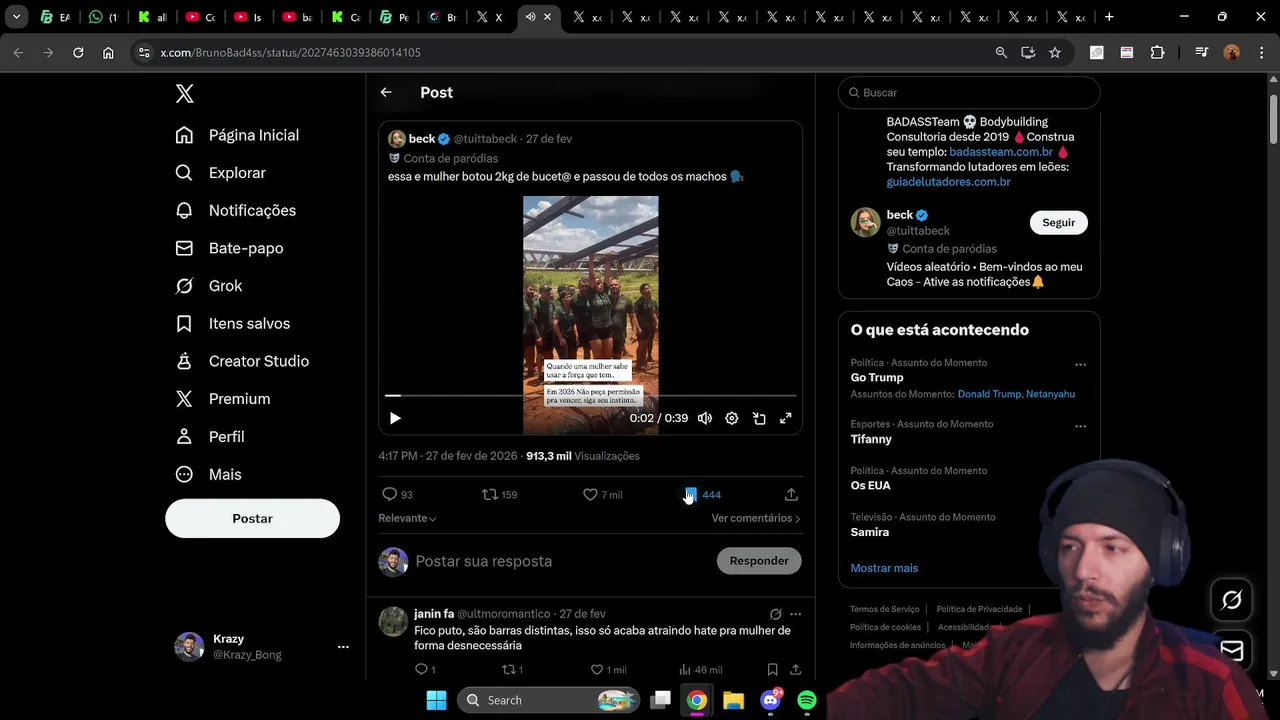The width and height of the screenshot is (1280, 720).
Task: Expand the Mais menu in sidebar
Action: 208,474
